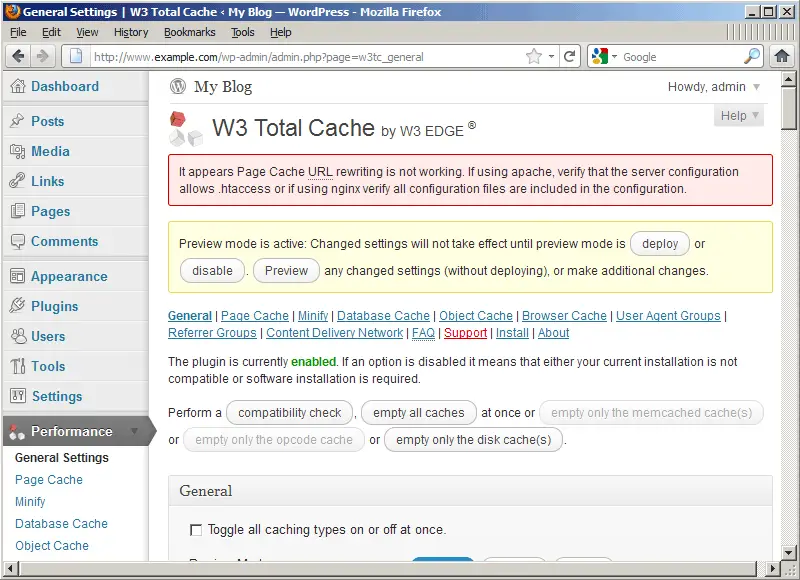Image resolution: width=800 pixels, height=580 pixels.
Task: Open the View menu
Action: 87,32
